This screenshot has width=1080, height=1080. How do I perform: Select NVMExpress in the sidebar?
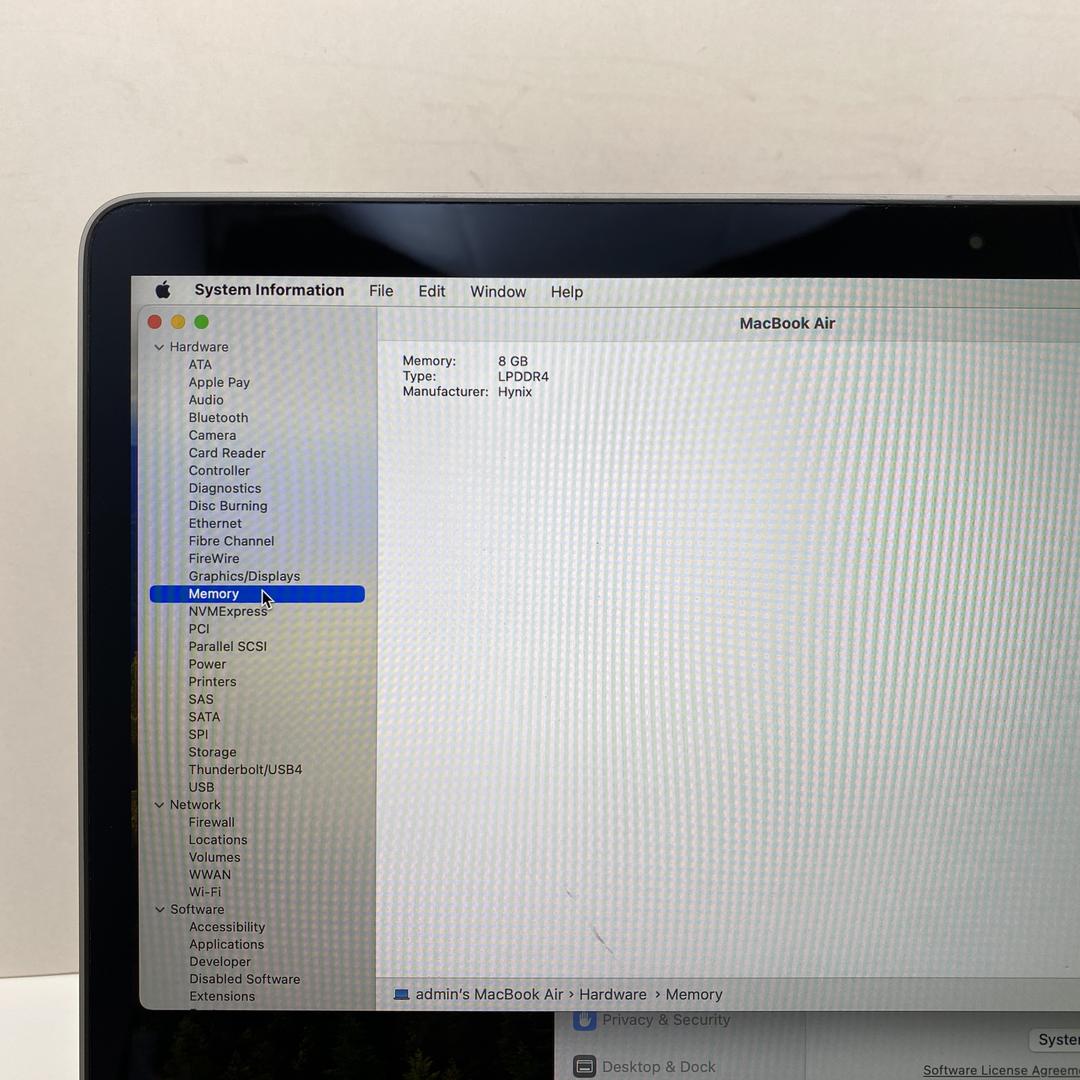[227, 612]
